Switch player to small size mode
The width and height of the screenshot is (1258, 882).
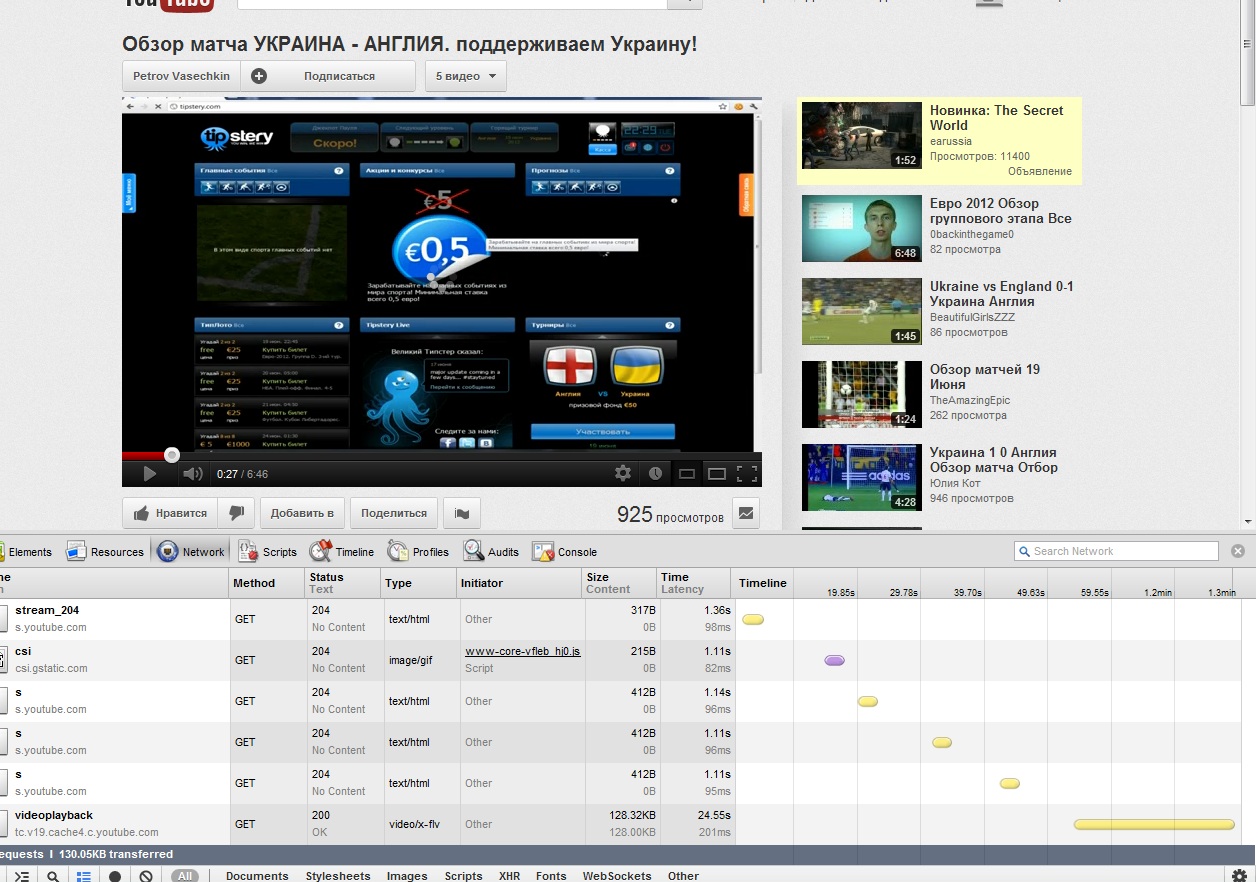[686, 473]
